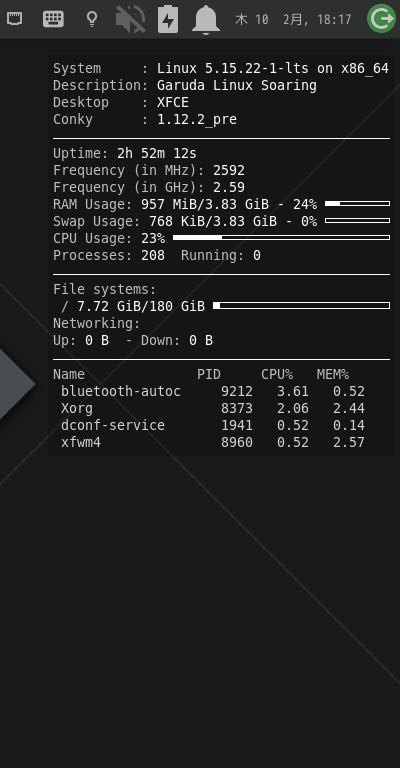The image size is (400, 768).
Task: Open the charging battery status icon
Action: [168, 19]
